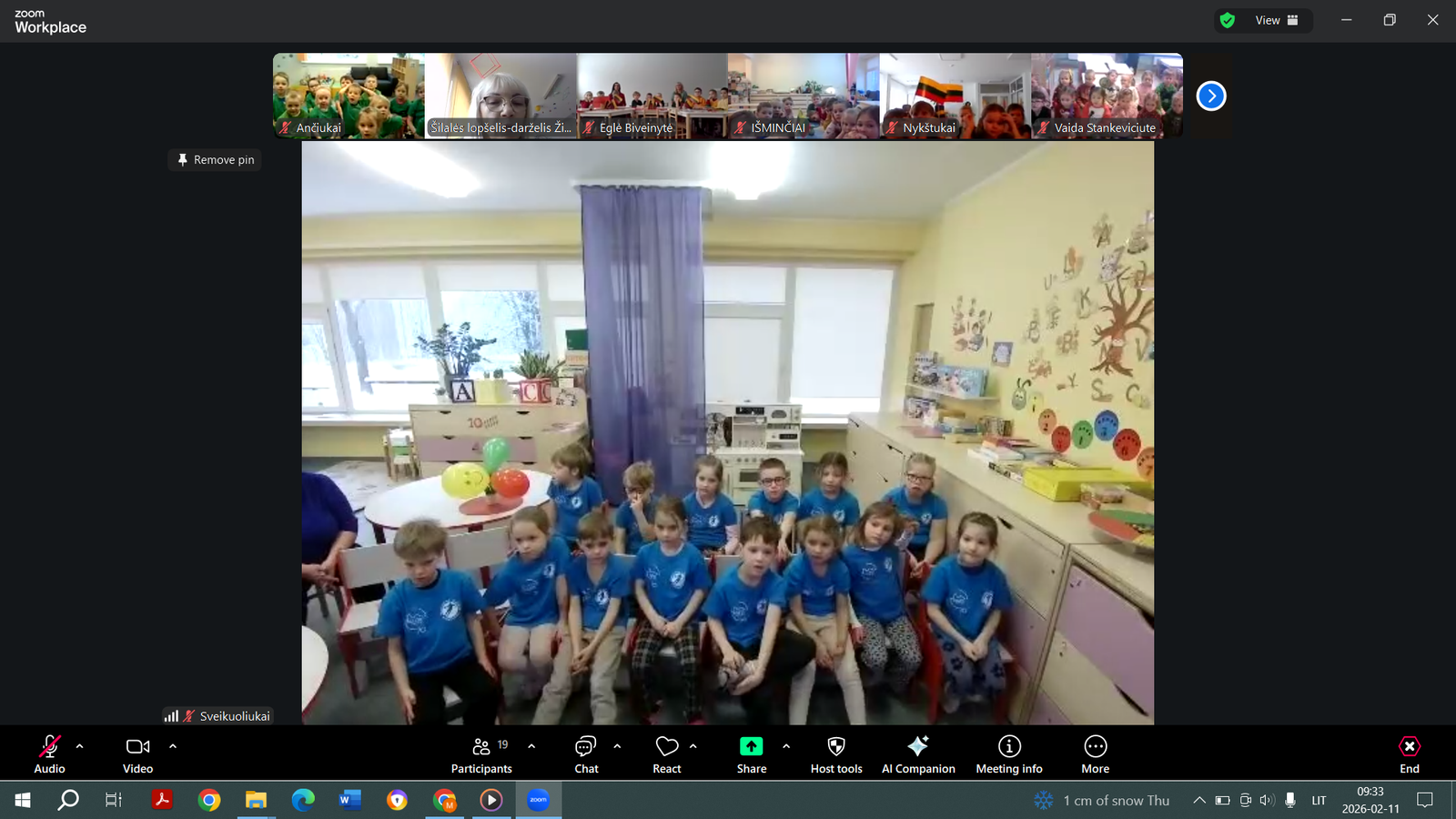Expand audio settings arrow next to Audio

pos(80,746)
